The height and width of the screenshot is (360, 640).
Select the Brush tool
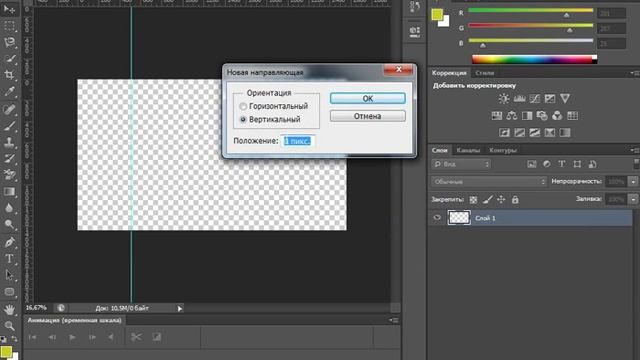pos(9,126)
